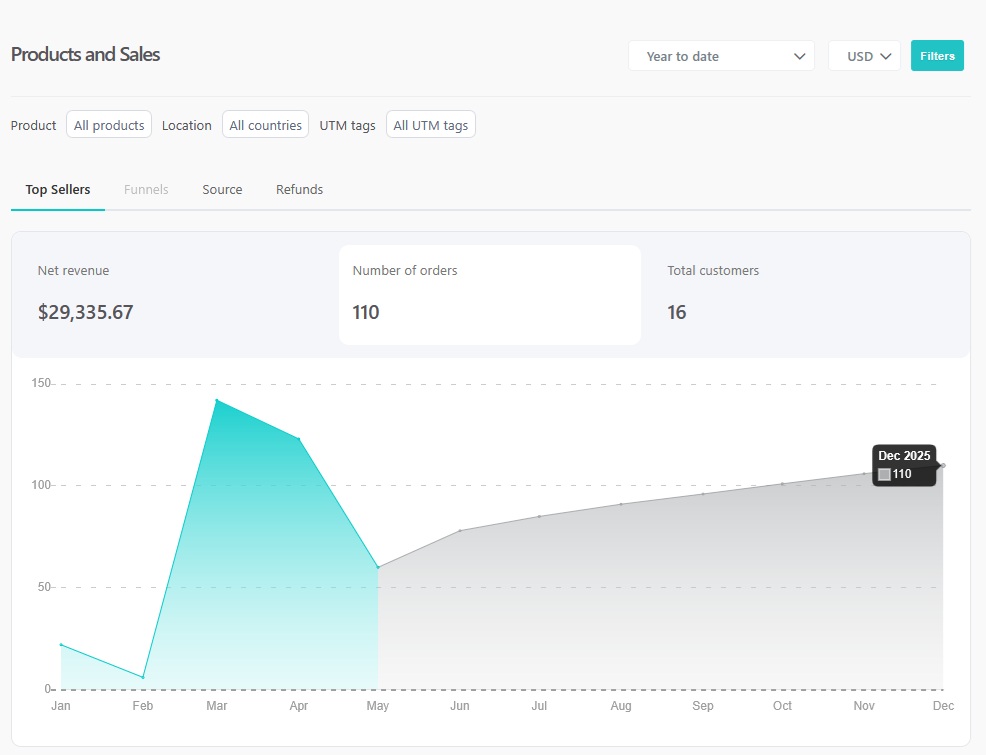
Task: Click the $29,335.67 revenue value
Action: tap(86, 312)
